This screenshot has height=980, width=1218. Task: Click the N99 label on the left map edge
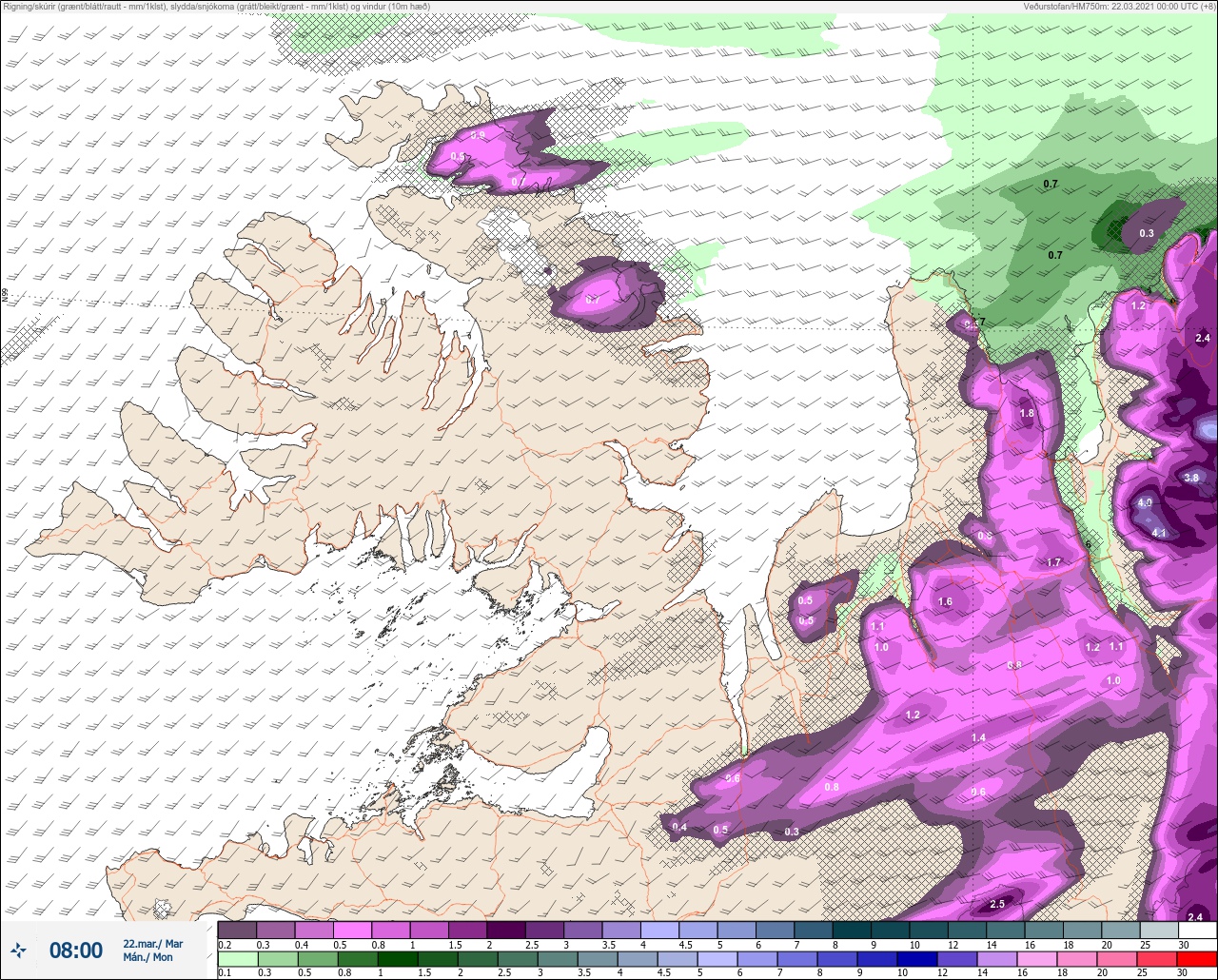(5, 297)
